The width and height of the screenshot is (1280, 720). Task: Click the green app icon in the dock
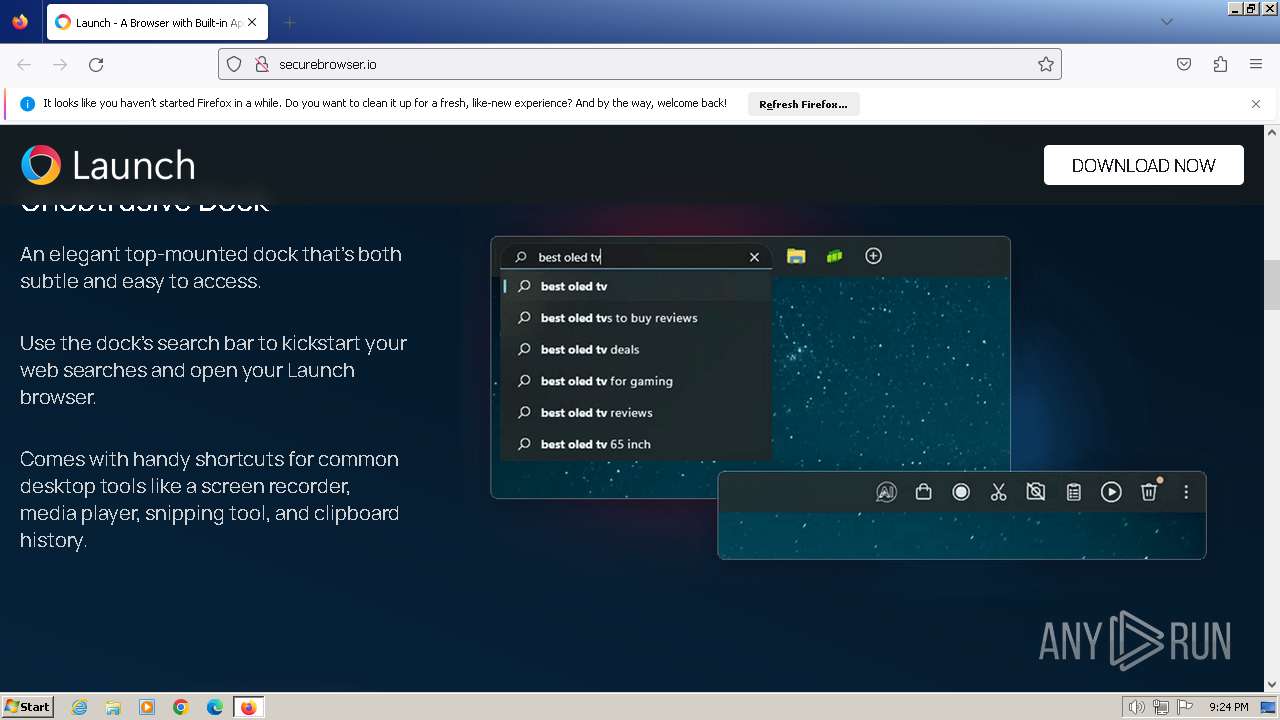tap(835, 256)
